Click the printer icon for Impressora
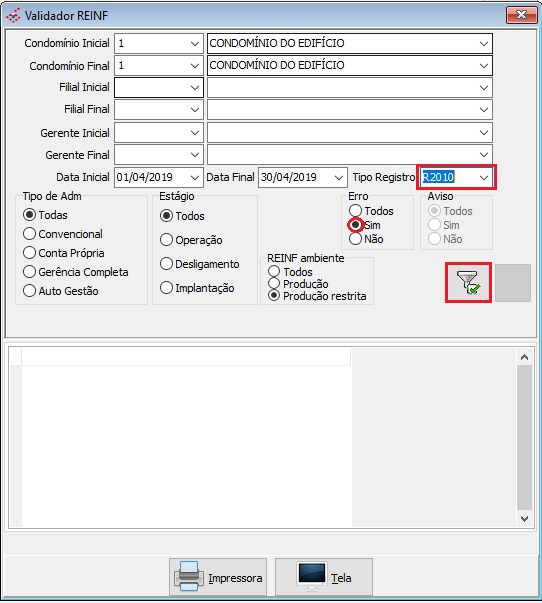542x603 pixels. point(187,576)
